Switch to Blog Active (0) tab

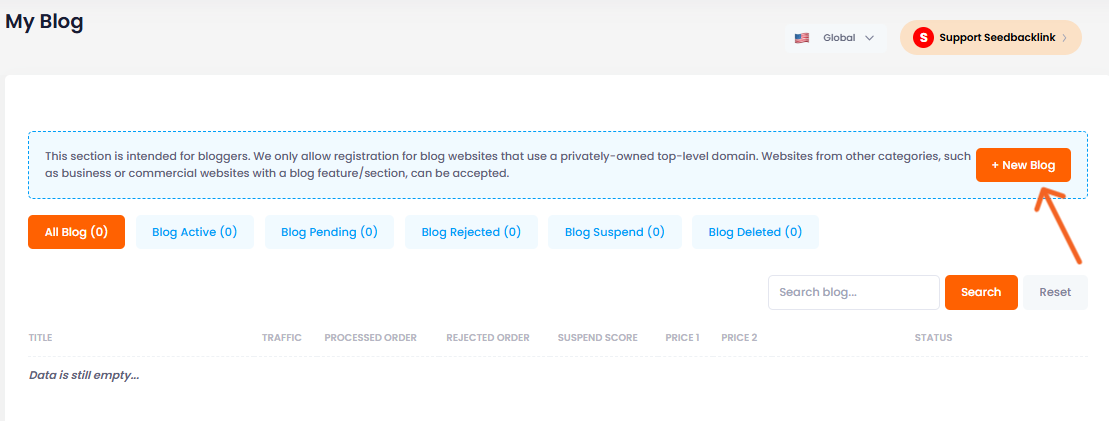point(194,232)
